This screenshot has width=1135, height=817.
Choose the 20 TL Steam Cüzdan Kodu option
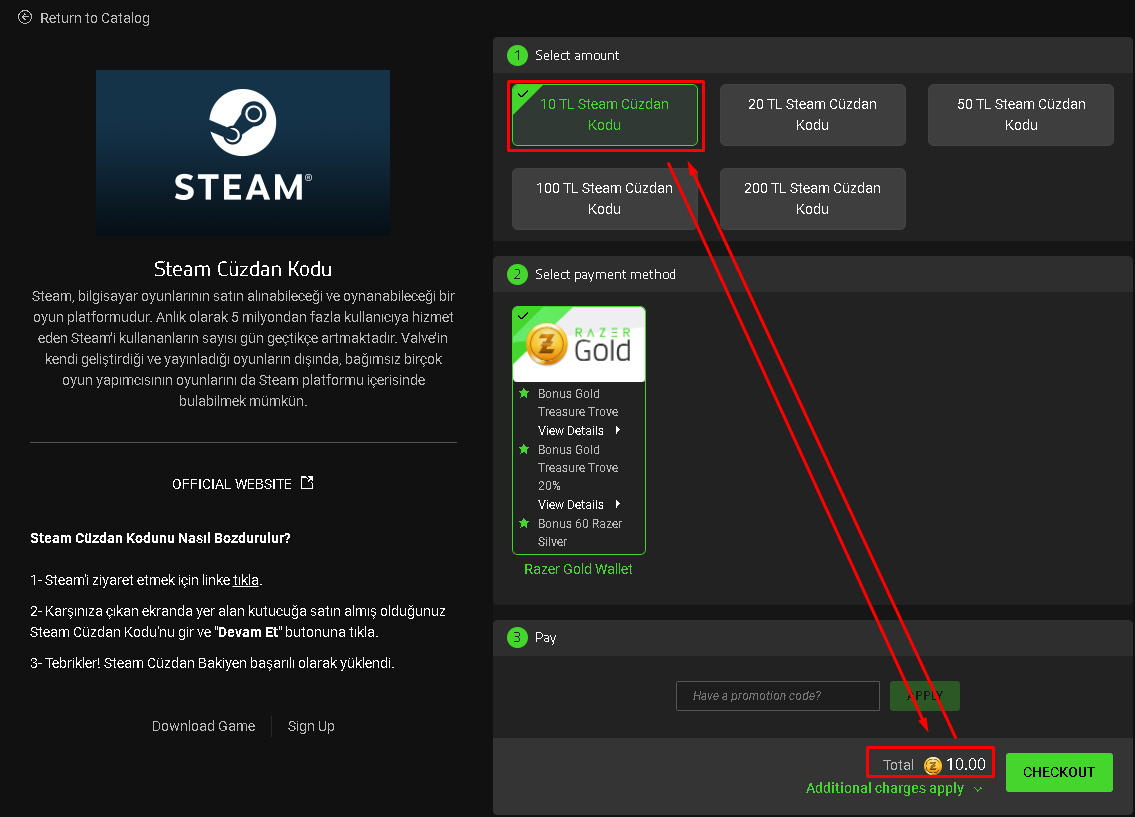[x=812, y=114]
